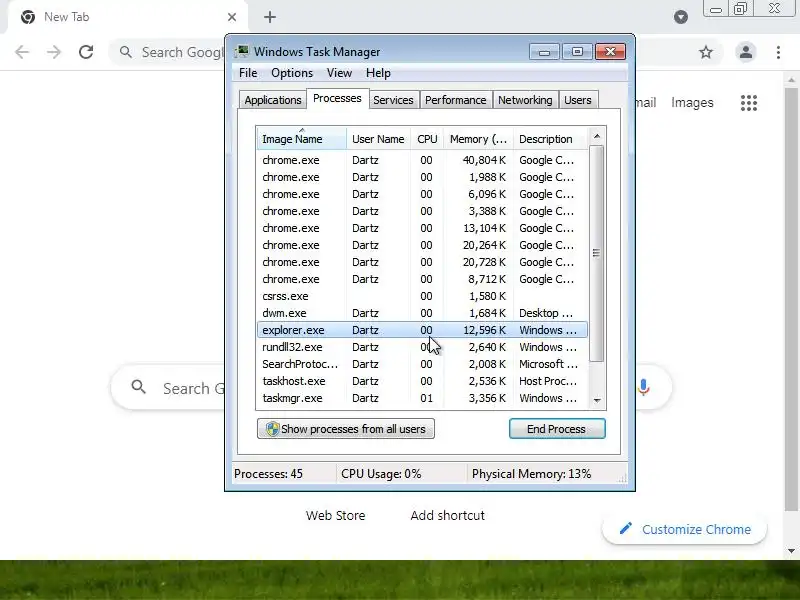Select chrome.exe using 8,712 K
The image size is (800, 600).
[422, 279]
